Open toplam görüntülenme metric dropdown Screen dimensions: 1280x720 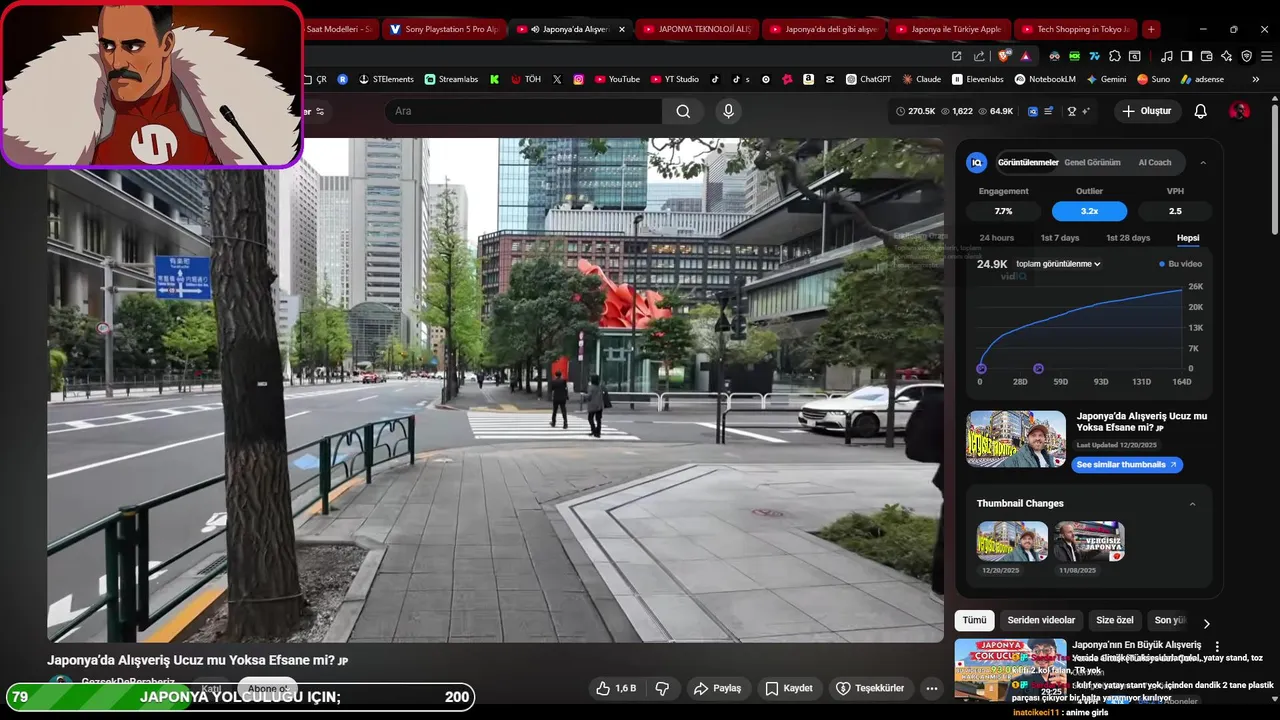1058,264
